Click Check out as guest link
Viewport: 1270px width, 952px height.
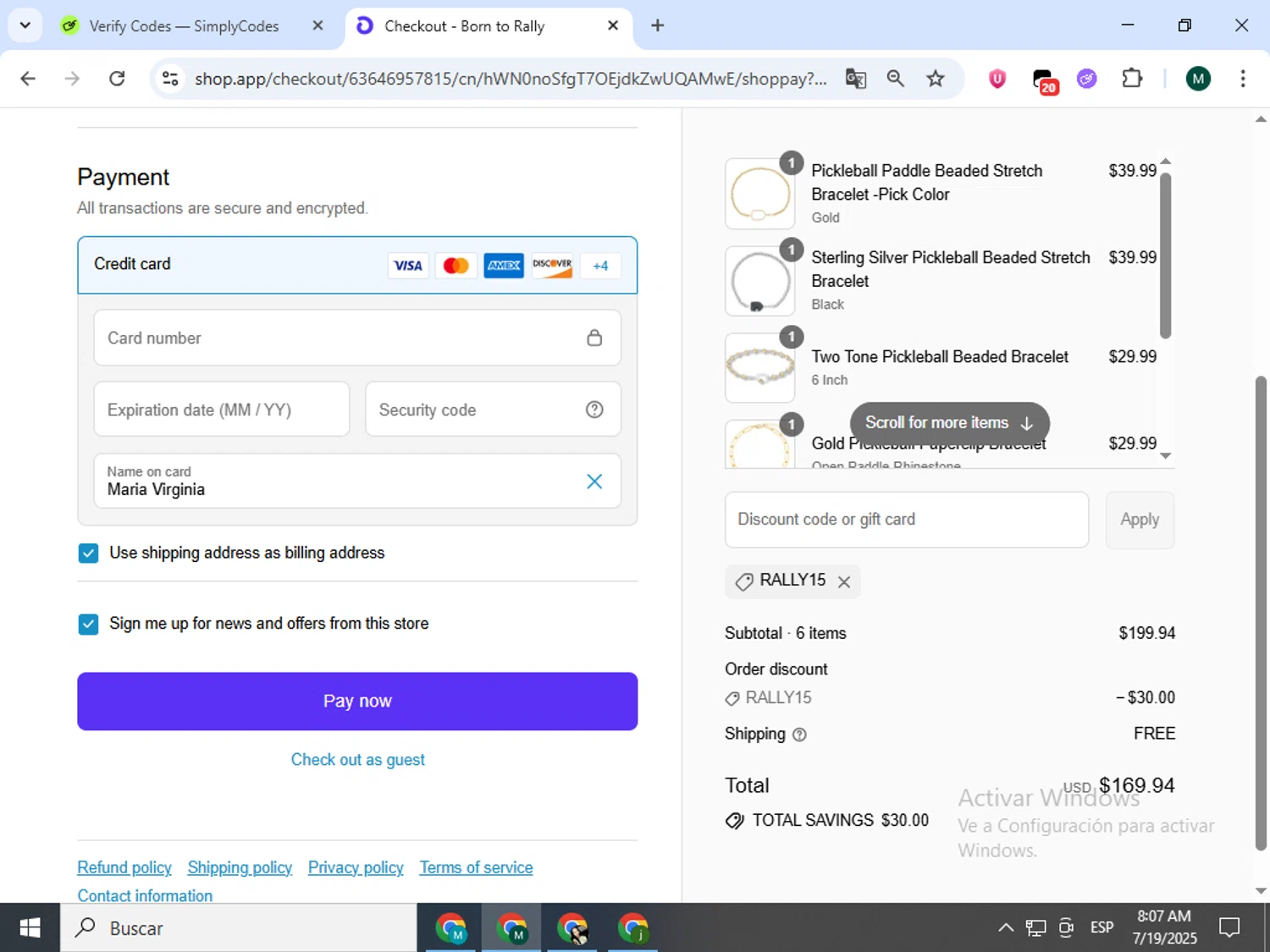pos(358,760)
